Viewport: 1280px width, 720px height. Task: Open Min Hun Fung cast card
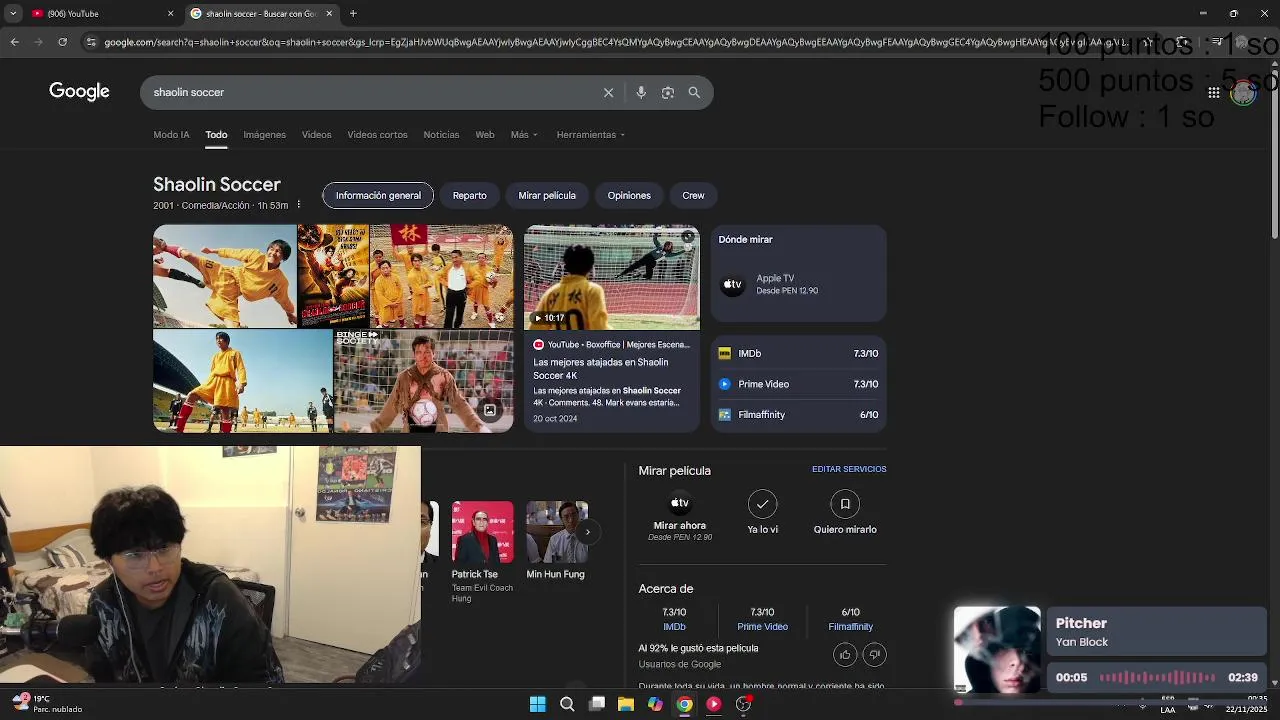click(557, 541)
